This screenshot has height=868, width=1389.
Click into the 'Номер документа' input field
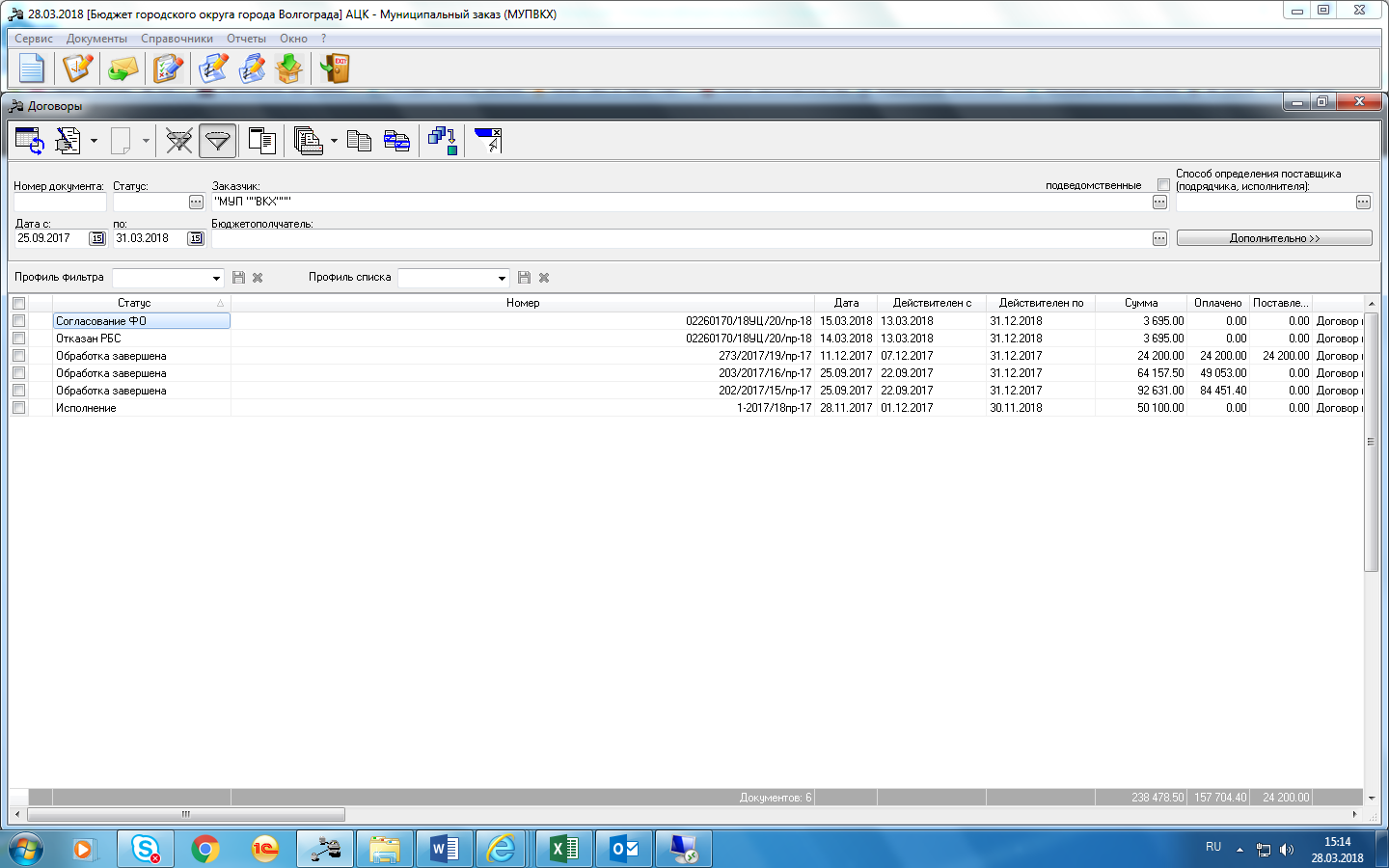60,203
